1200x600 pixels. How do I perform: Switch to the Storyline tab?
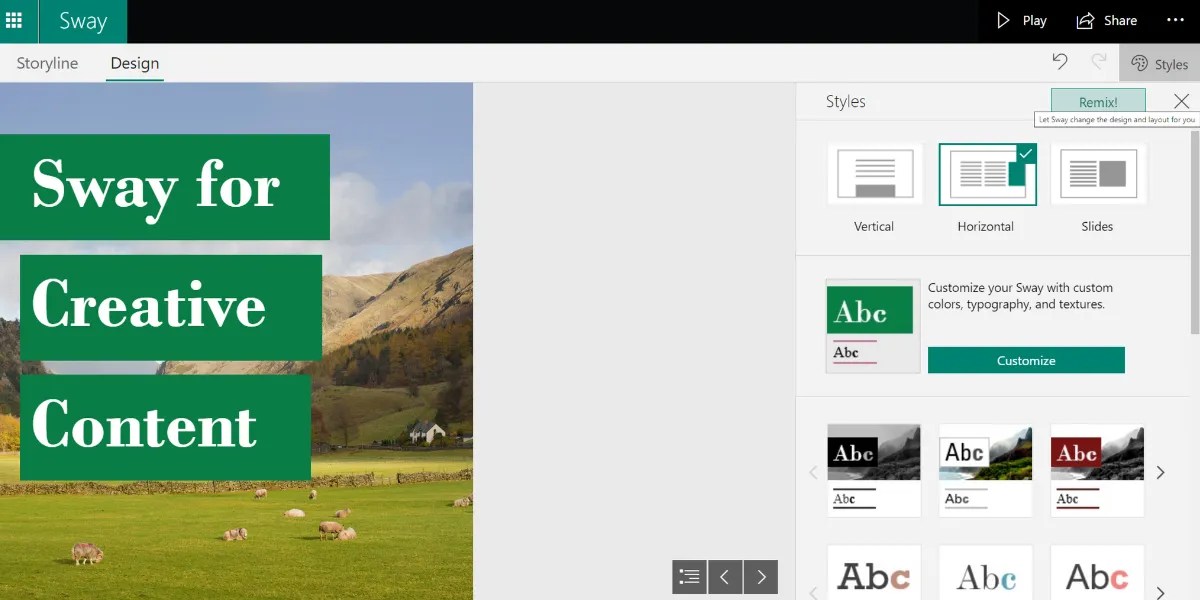(x=46, y=63)
